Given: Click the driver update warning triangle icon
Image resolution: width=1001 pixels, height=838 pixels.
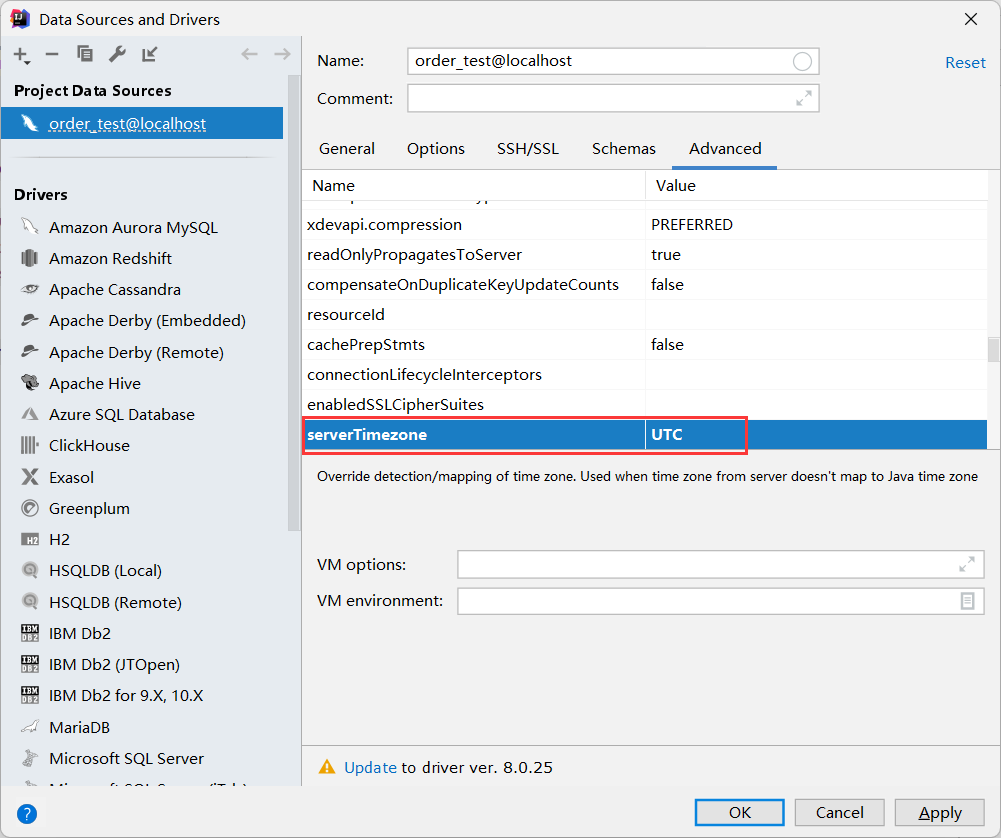Looking at the screenshot, I should [327, 767].
